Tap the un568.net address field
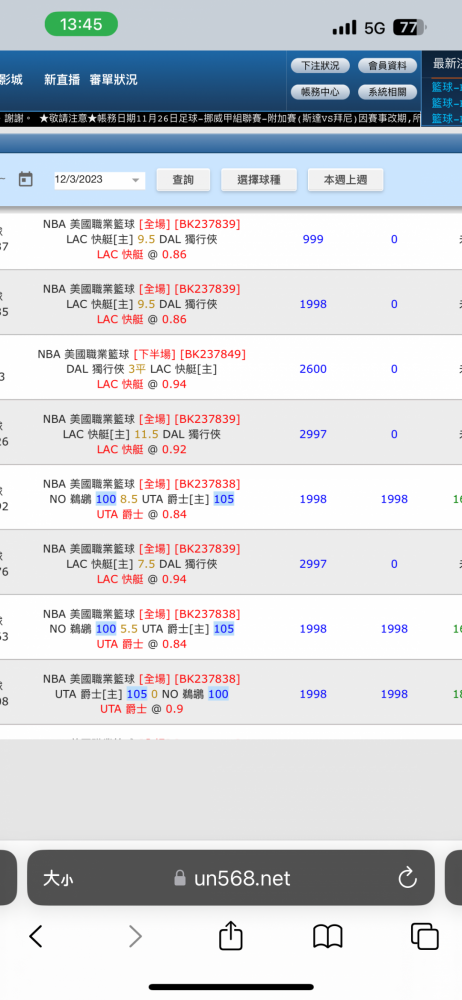Image resolution: width=462 pixels, height=1000 pixels. [231, 878]
